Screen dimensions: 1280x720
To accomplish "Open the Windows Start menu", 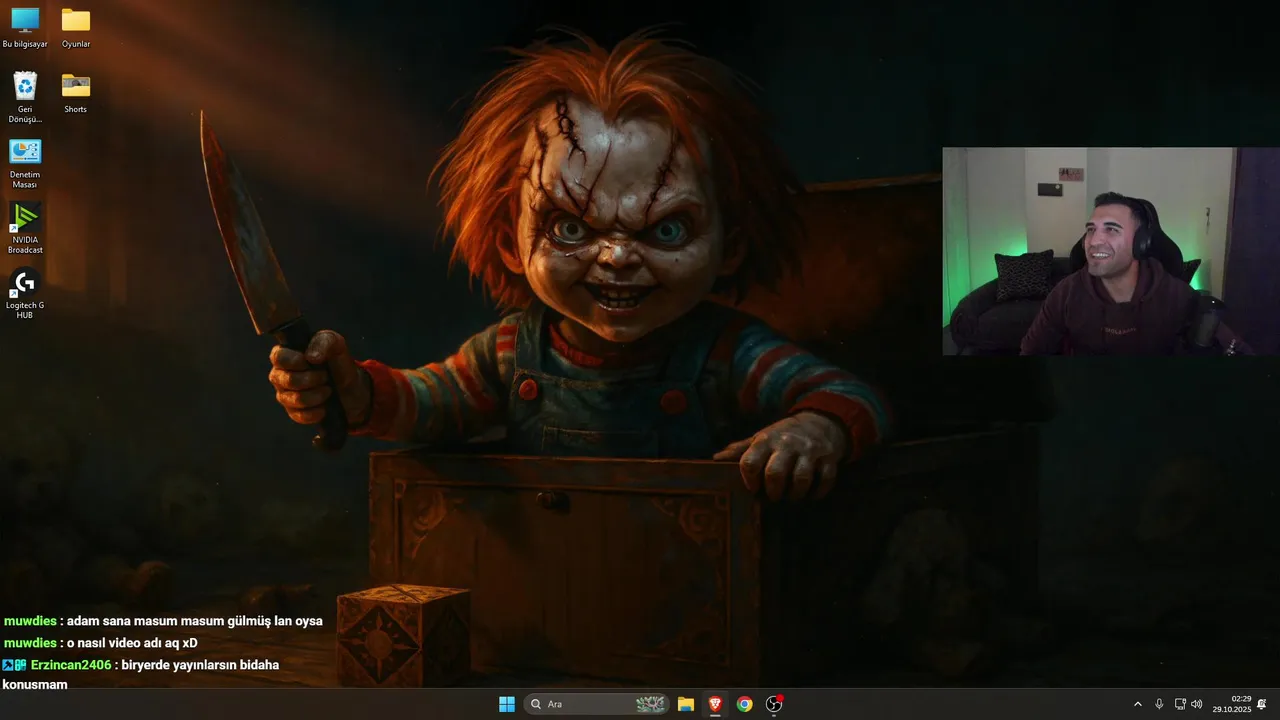I will [x=507, y=704].
